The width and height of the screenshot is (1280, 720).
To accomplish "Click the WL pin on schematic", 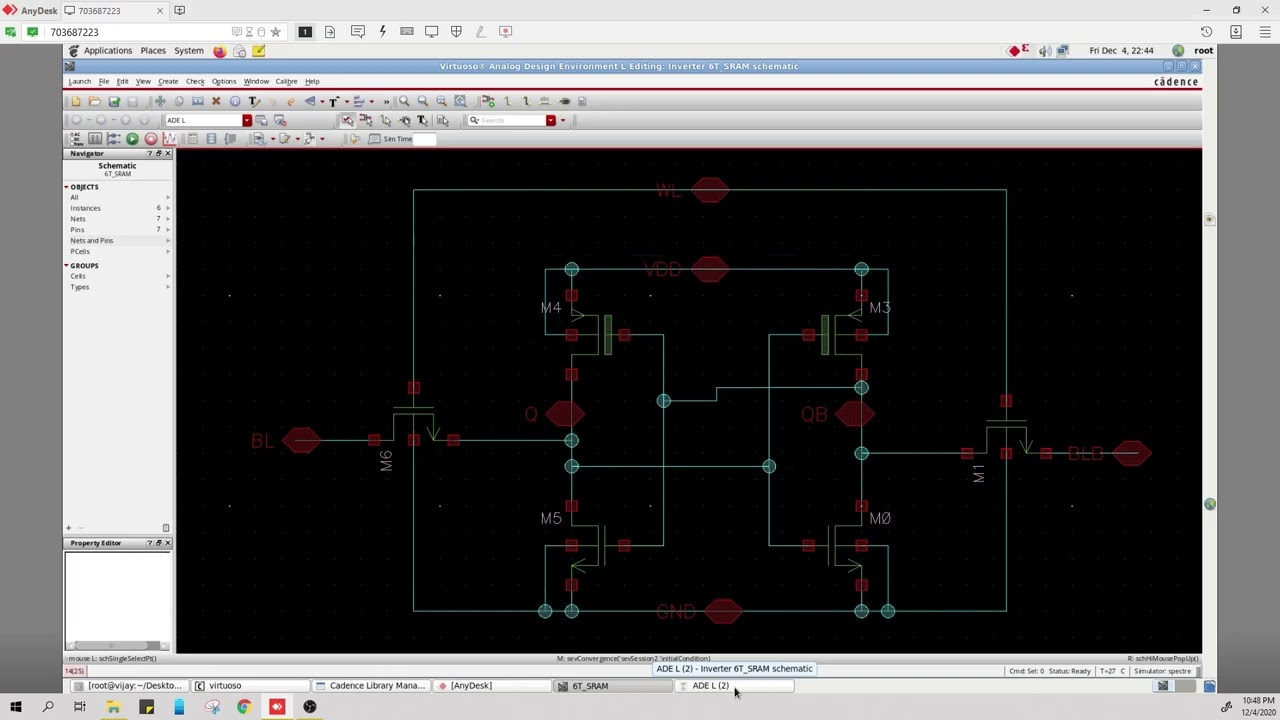I will pos(710,189).
